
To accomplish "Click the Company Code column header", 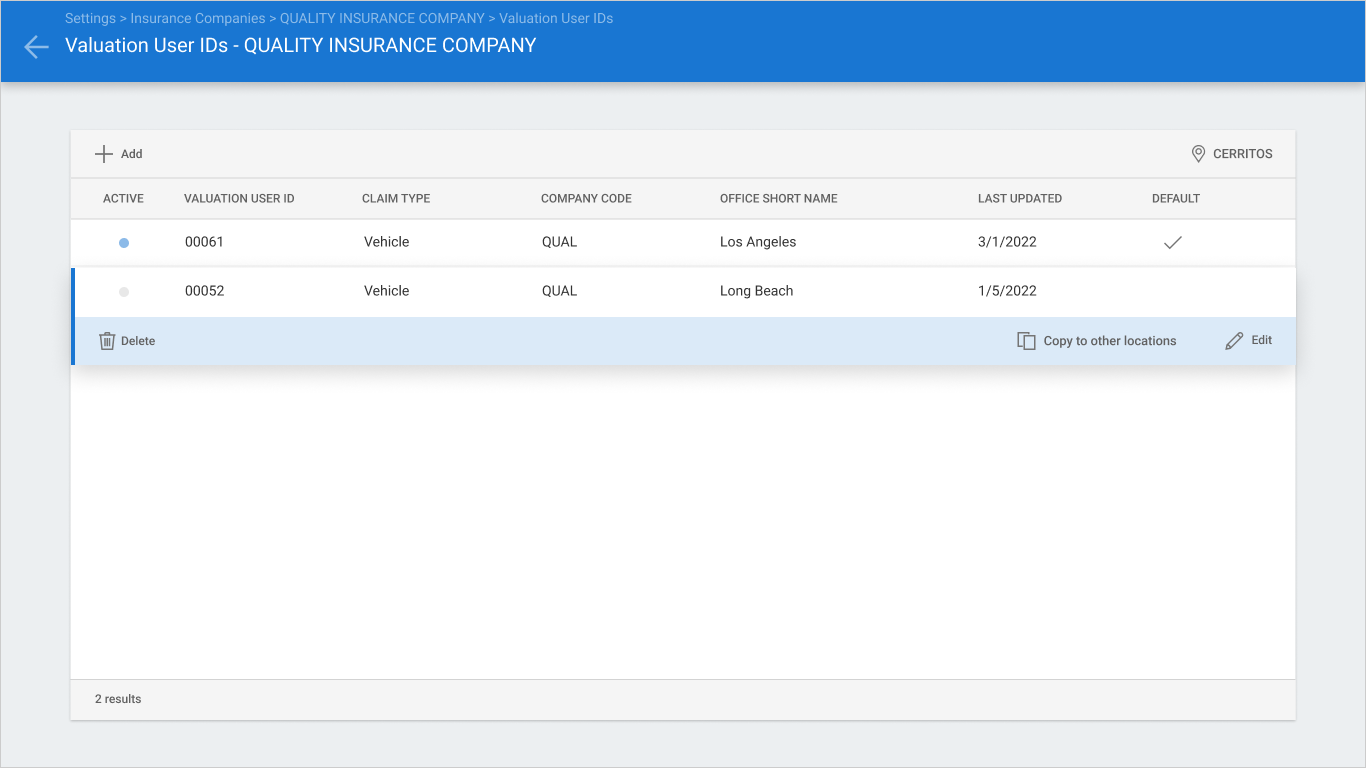I will 586,199.
